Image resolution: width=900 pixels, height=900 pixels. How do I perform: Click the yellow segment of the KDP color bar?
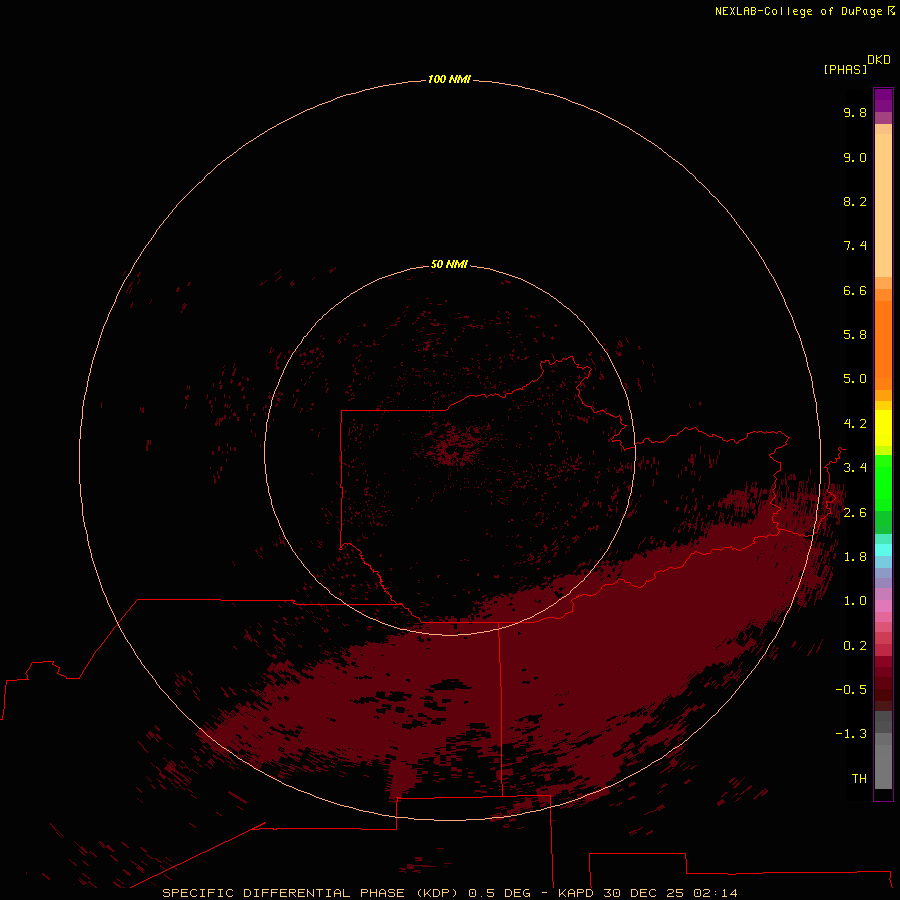(x=883, y=428)
